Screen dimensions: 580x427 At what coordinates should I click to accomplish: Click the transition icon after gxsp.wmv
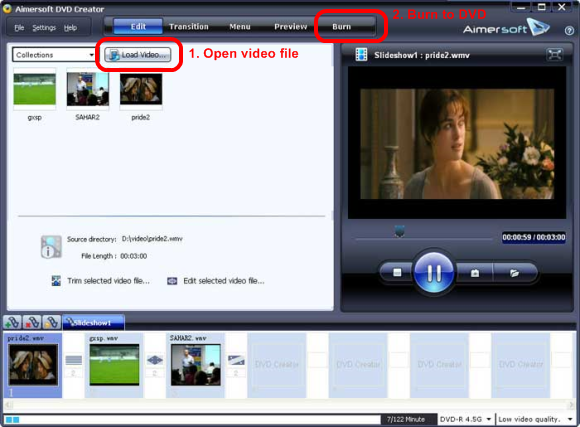pos(155,360)
